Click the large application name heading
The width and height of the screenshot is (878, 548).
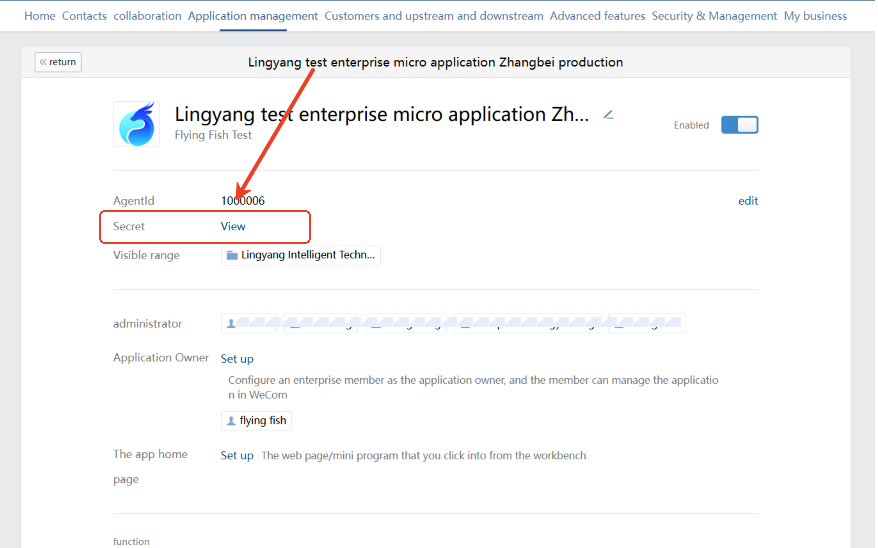click(382, 114)
